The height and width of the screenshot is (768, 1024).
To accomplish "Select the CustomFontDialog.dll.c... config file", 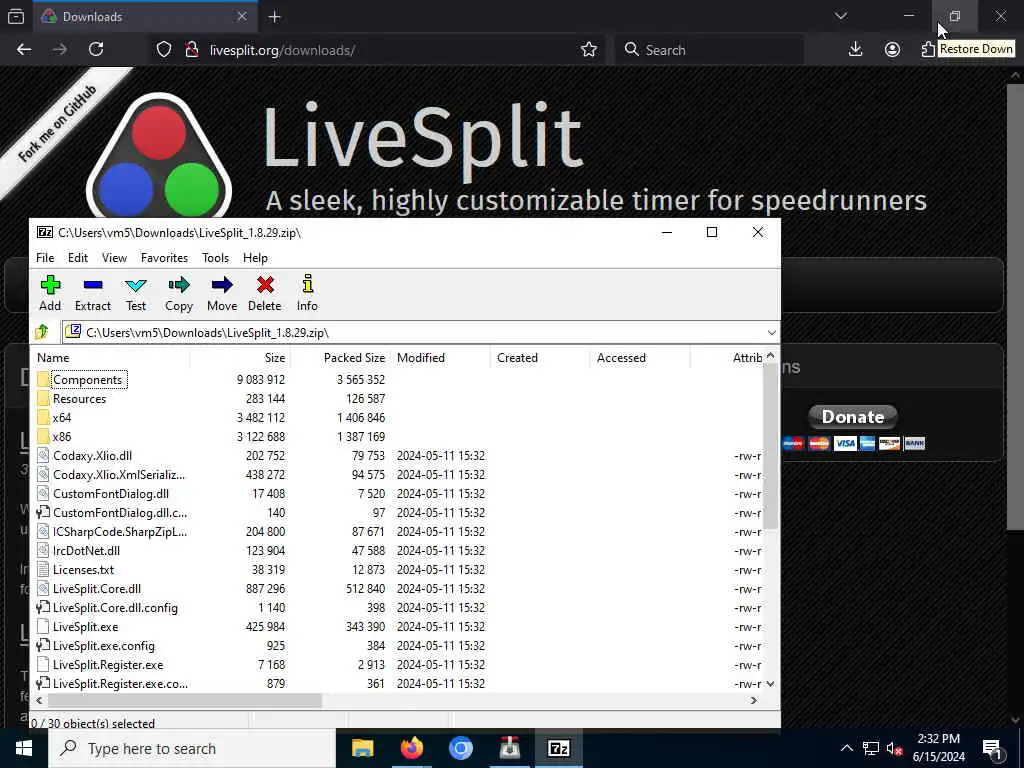I will point(120,513).
